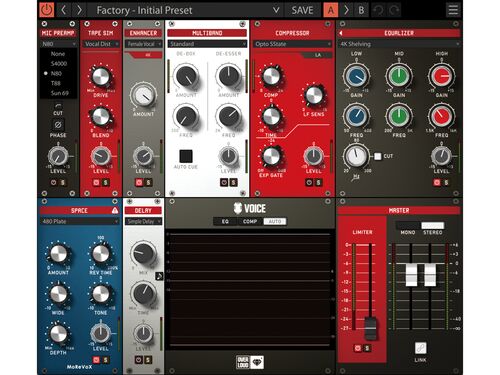The height and width of the screenshot is (375, 500).
Task: Open the Tape Sim Vocal Dist dropdown
Action: [101, 44]
